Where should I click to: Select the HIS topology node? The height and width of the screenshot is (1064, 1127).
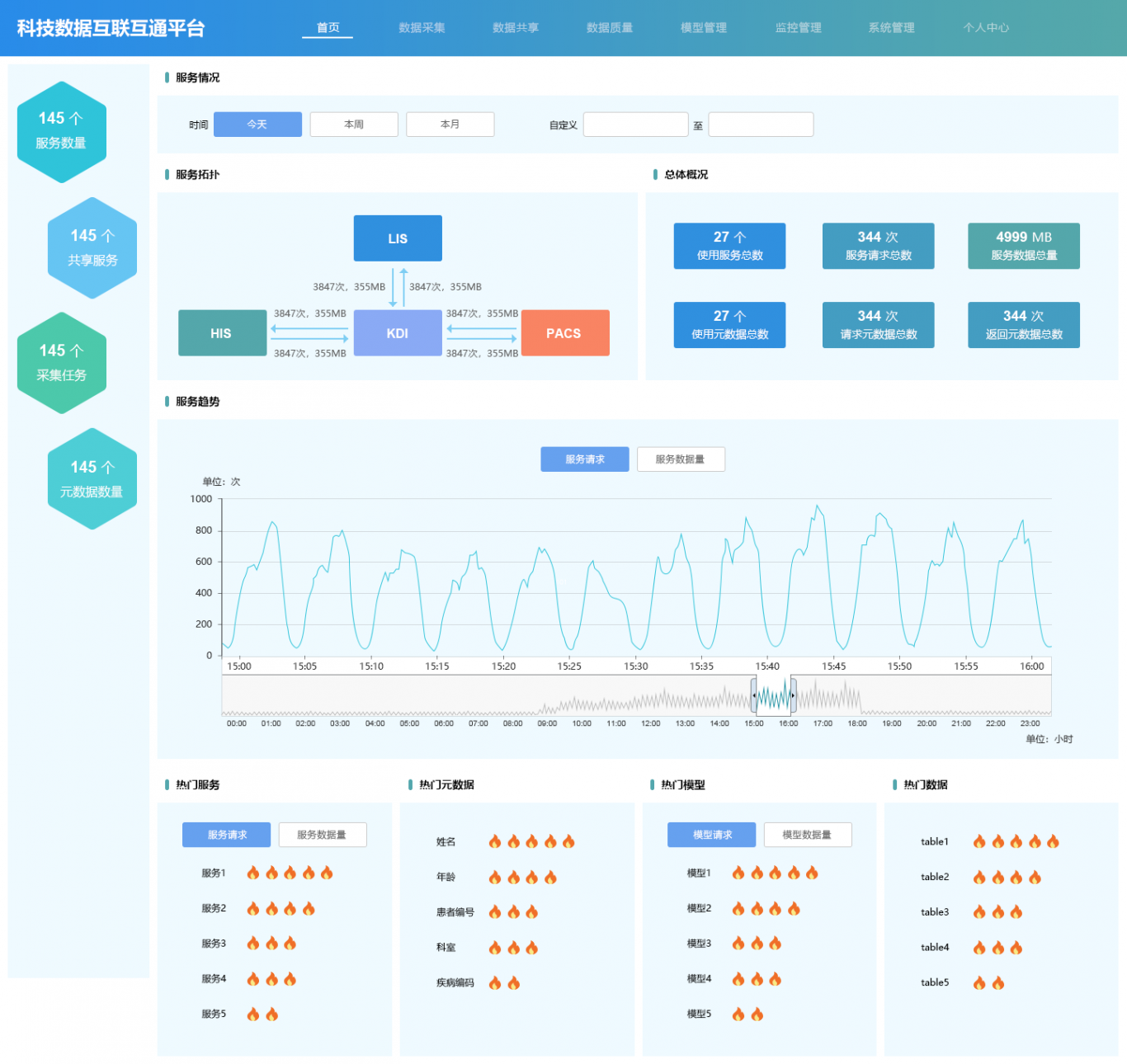coord(222,333)
